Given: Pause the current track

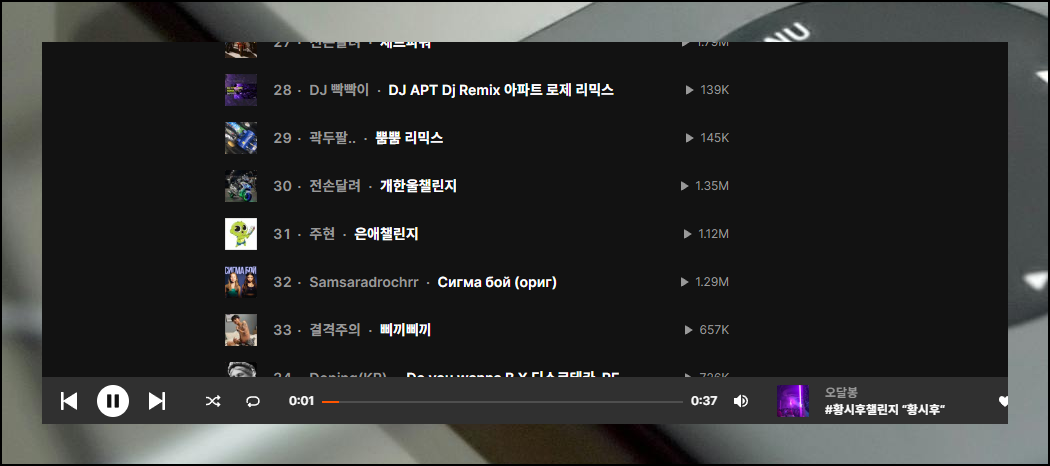Looking at the screenshot, I should [x=113, y=401].
